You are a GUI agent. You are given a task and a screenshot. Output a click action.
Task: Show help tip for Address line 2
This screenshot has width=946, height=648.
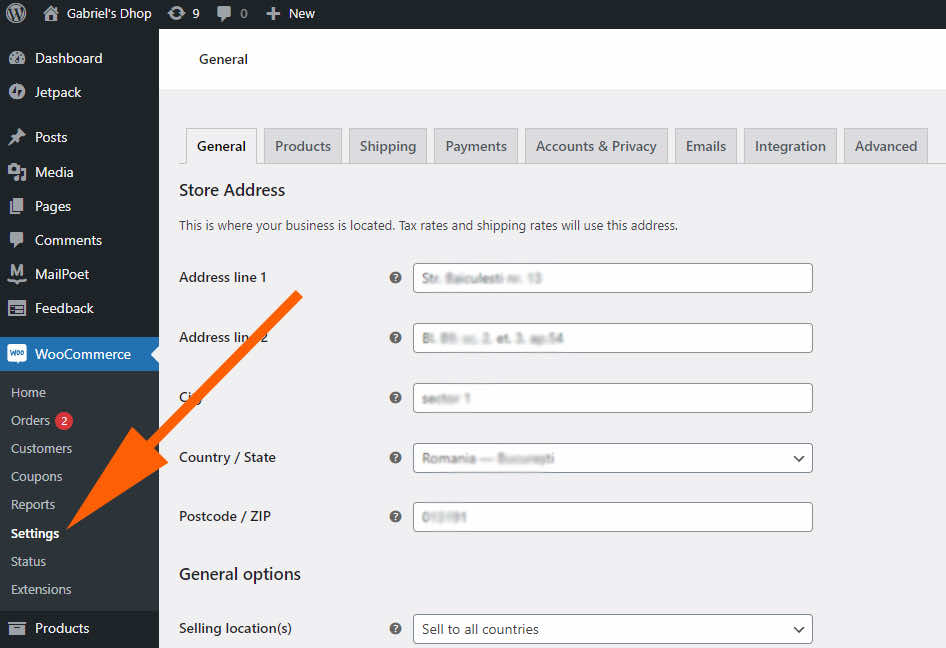pos(395,337)
